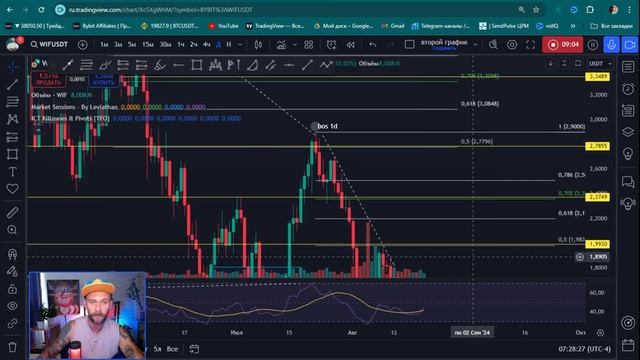
Task: Open the USDT currency dropdown
Action: point(600,64)
